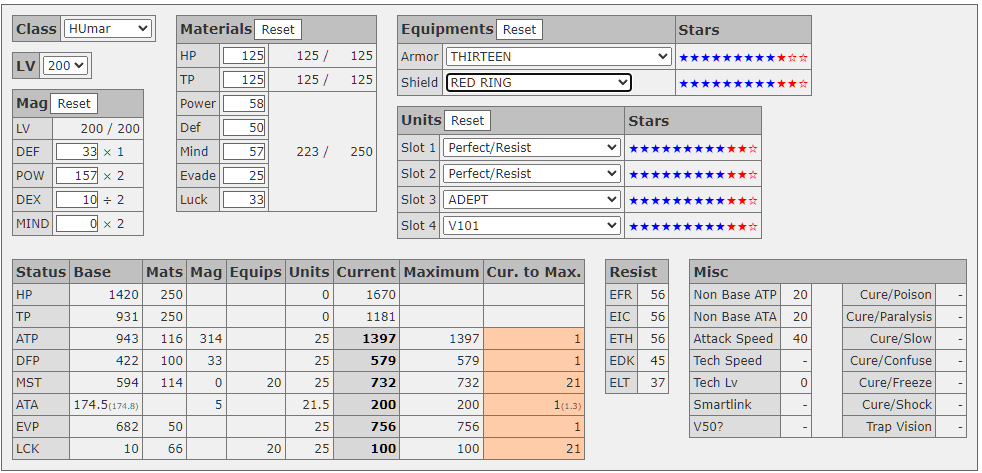982x473 pixels.
Task: Click the Materials Power input field
Action: (244, 103)
